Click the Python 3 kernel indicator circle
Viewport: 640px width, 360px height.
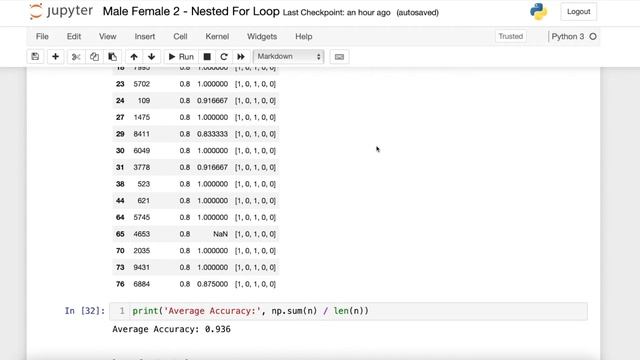[593, 36]
